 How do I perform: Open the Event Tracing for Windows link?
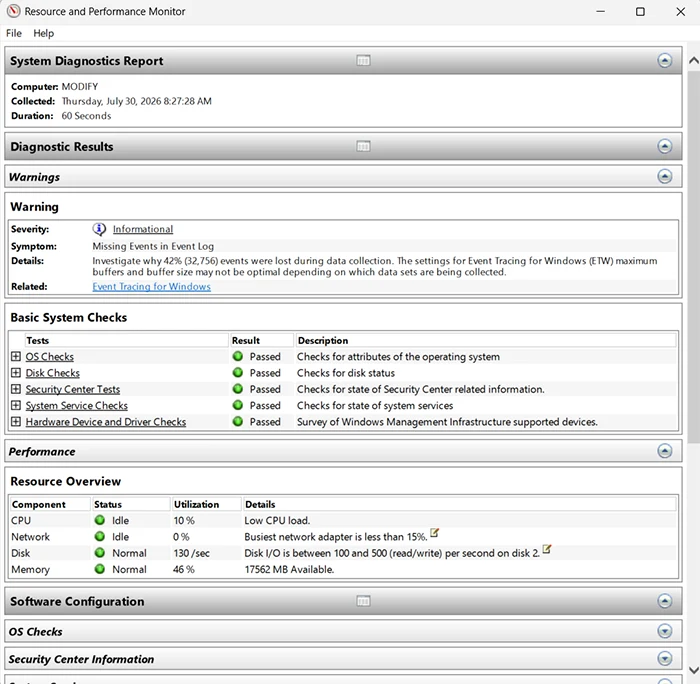151,287
